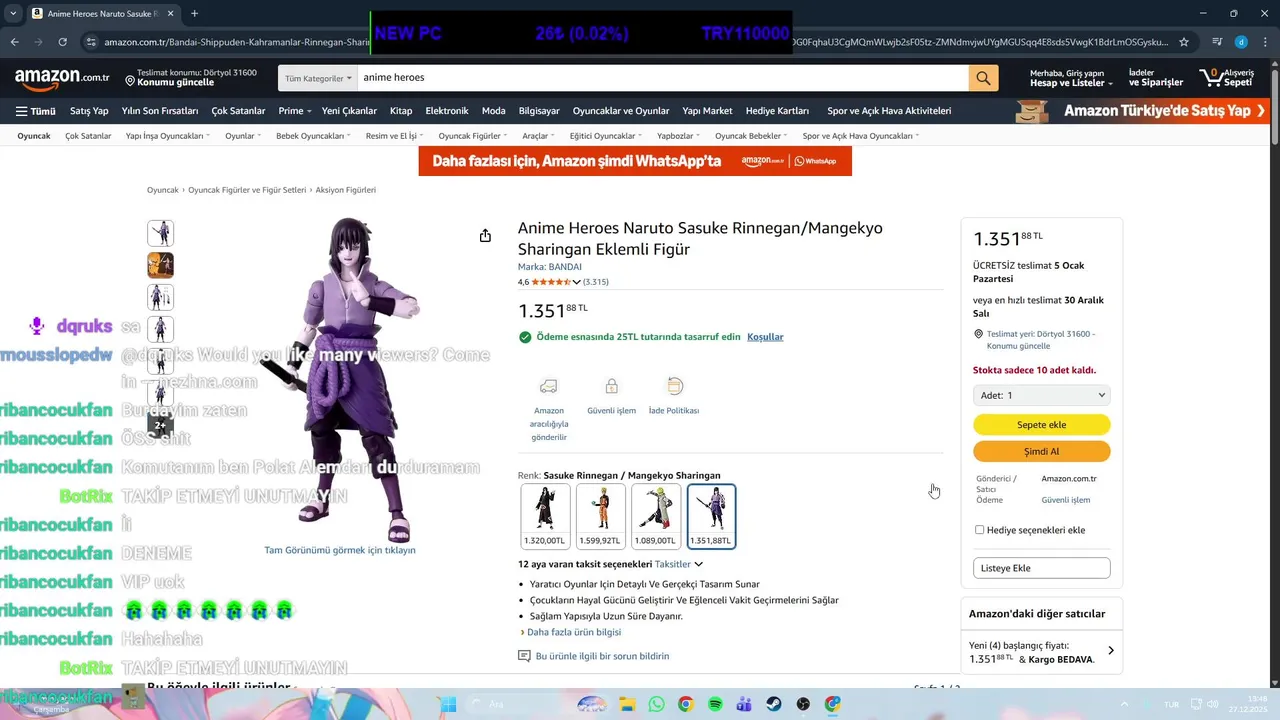
Task: Open Oyuncaklar ve Oyunlar category
Action: point(621,111)
